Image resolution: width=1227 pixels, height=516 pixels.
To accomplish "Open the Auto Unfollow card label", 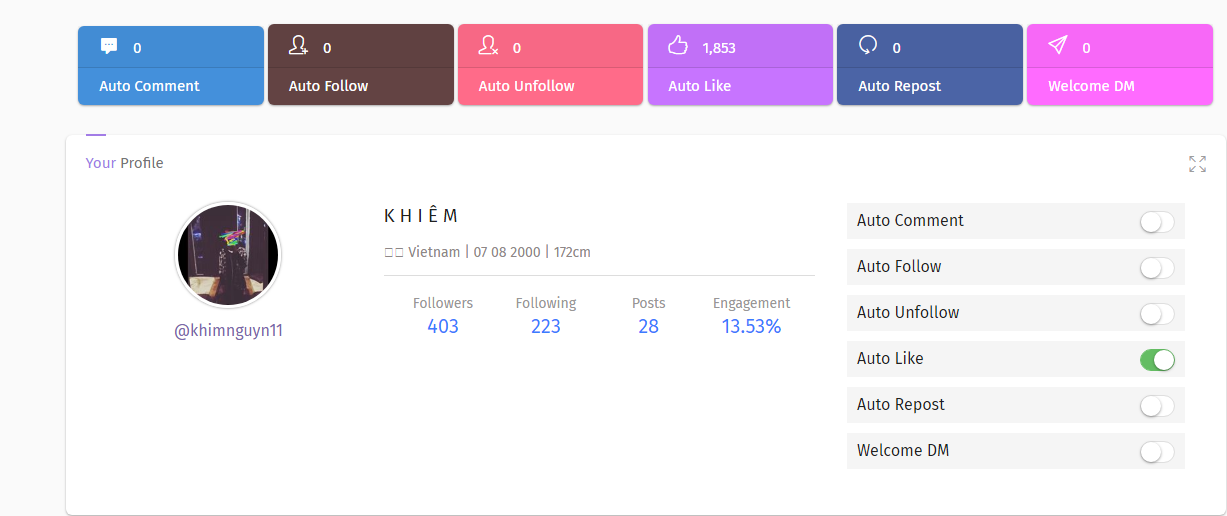I will tap(526, 86).
